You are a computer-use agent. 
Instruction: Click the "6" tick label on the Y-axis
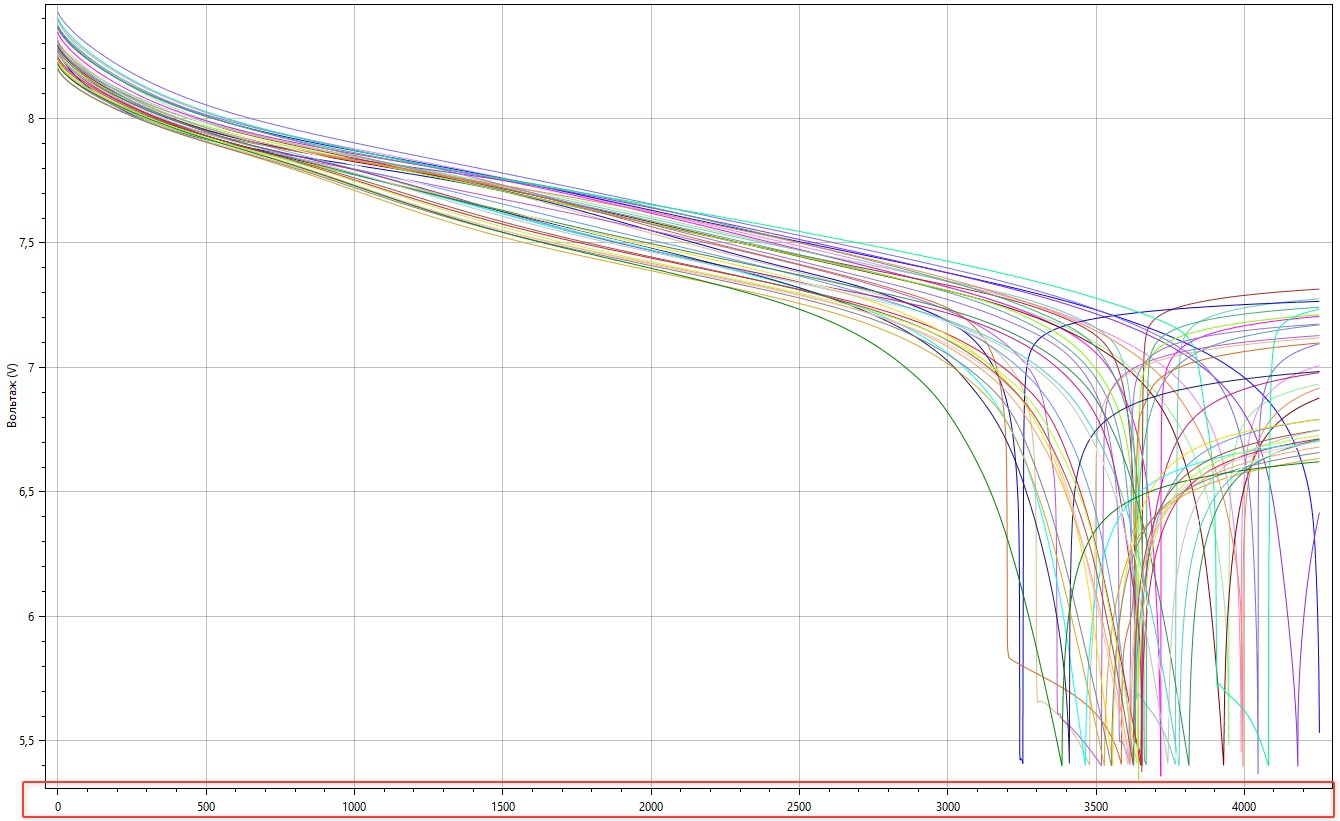pyautogui.click(x=31, y=616)
